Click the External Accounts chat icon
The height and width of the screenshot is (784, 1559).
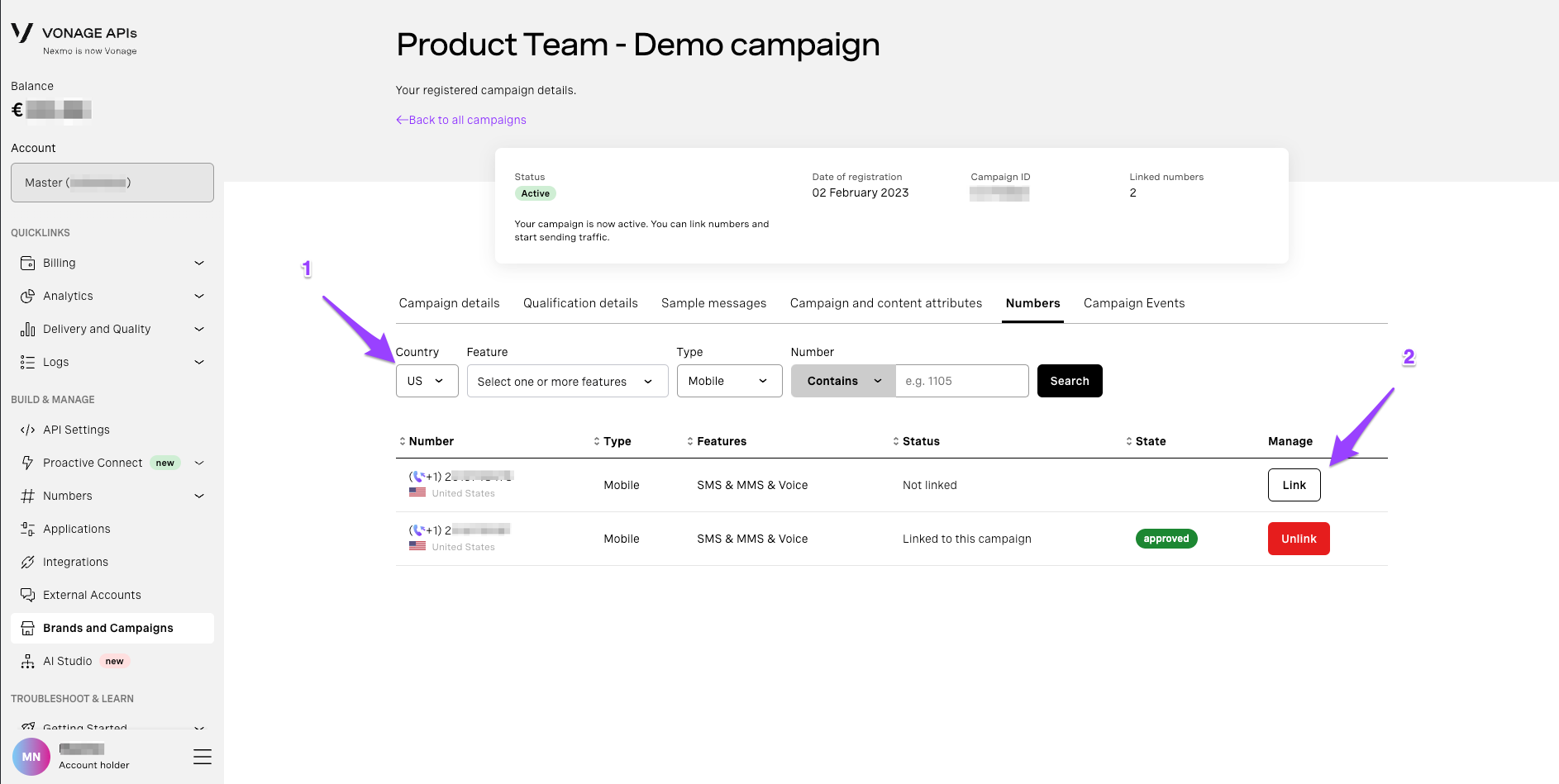[x=27, y=595]
